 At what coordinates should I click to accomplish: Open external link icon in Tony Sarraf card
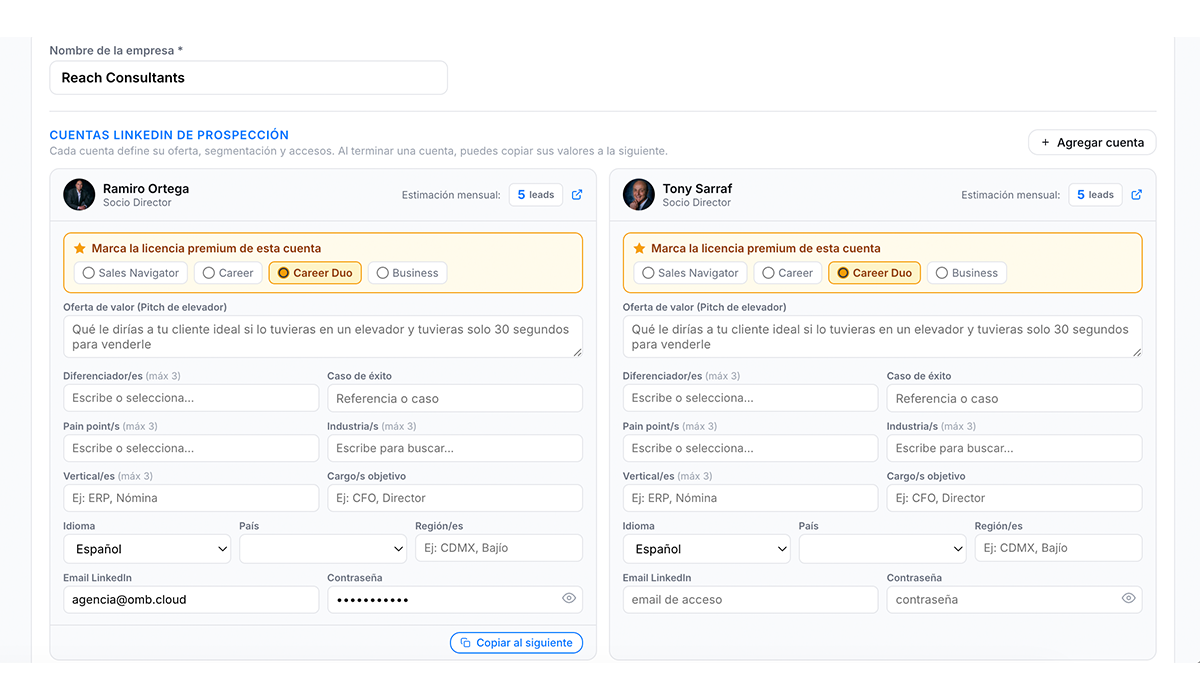pos(1137,195)
